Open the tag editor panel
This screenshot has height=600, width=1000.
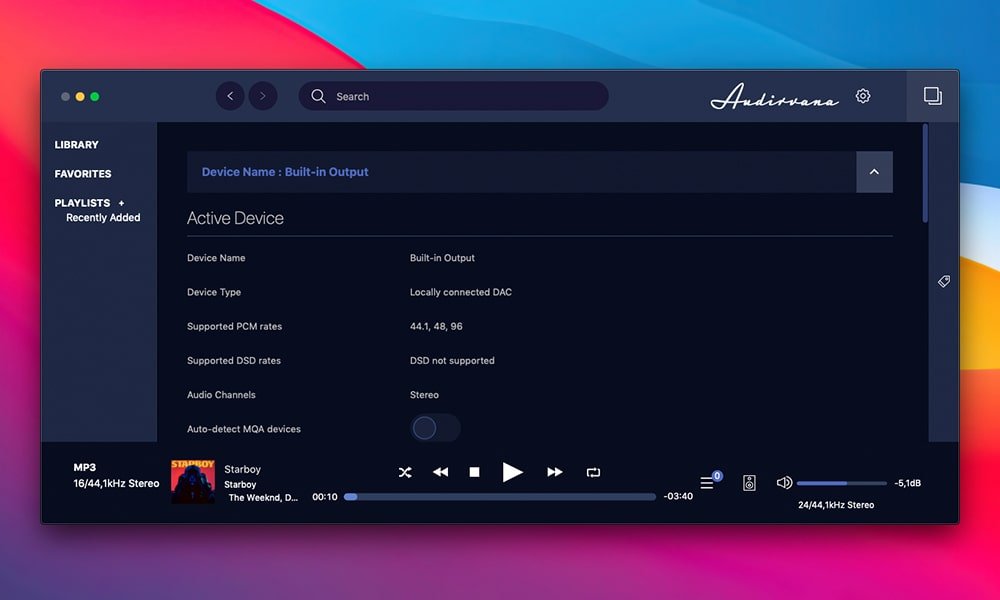944,282
